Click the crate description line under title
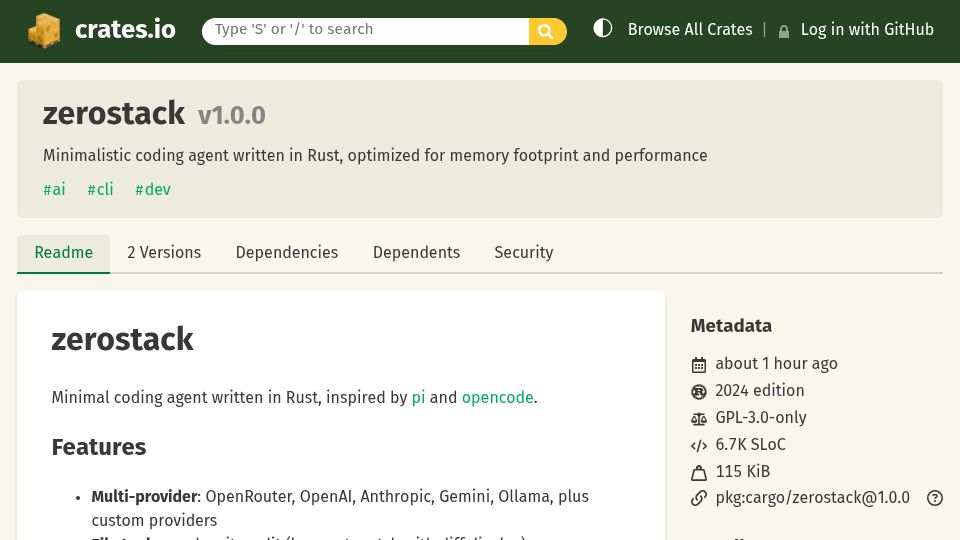The image size is (960, 540). pos(375,156)
